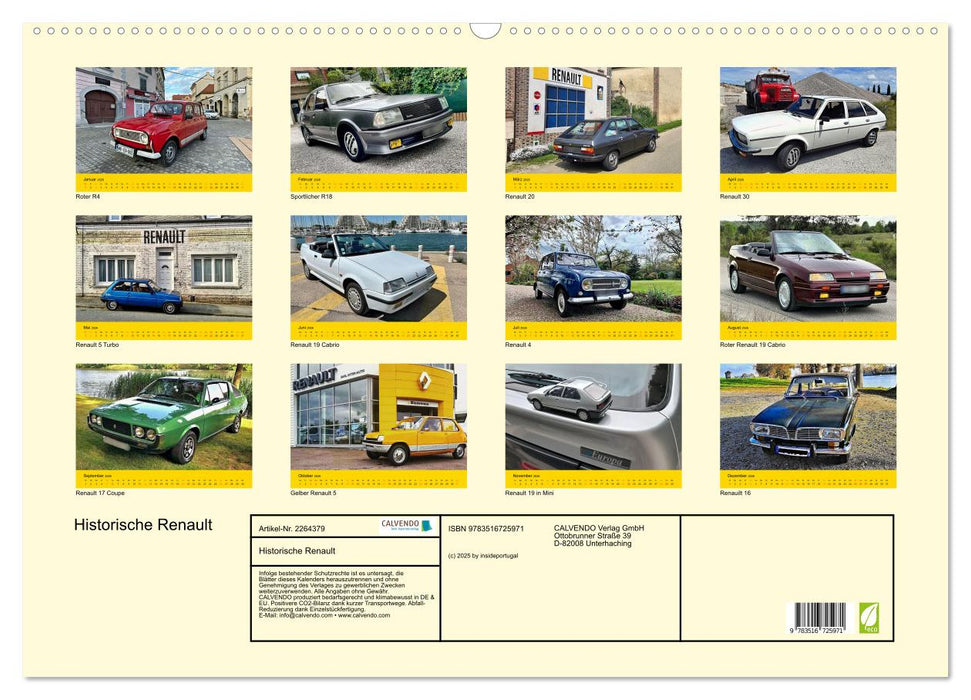Select the ISBN 9783516725971 text
Image resolution: width=971 pixels, height=700 pixels.
(485, 529)
